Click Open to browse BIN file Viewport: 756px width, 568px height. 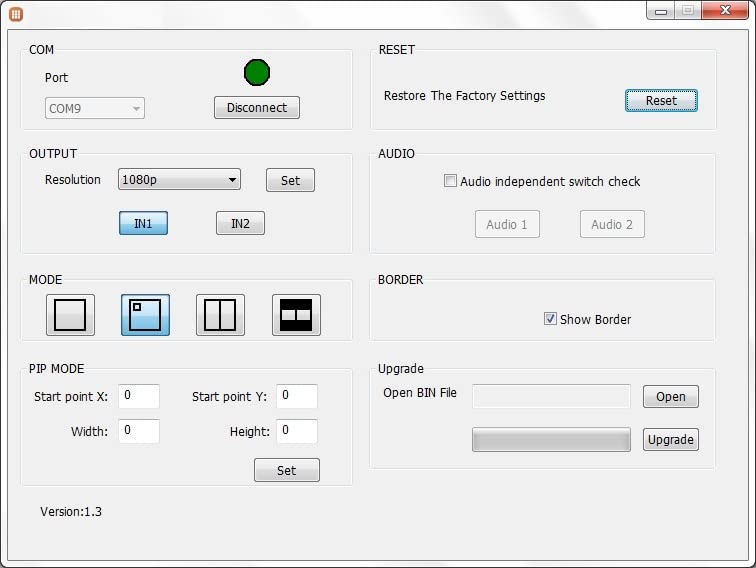[x=670, y=397]
